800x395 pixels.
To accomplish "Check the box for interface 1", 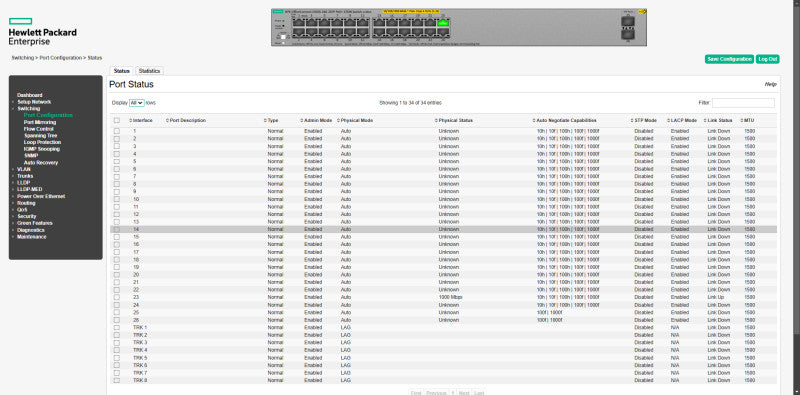I will coord(117,131).
